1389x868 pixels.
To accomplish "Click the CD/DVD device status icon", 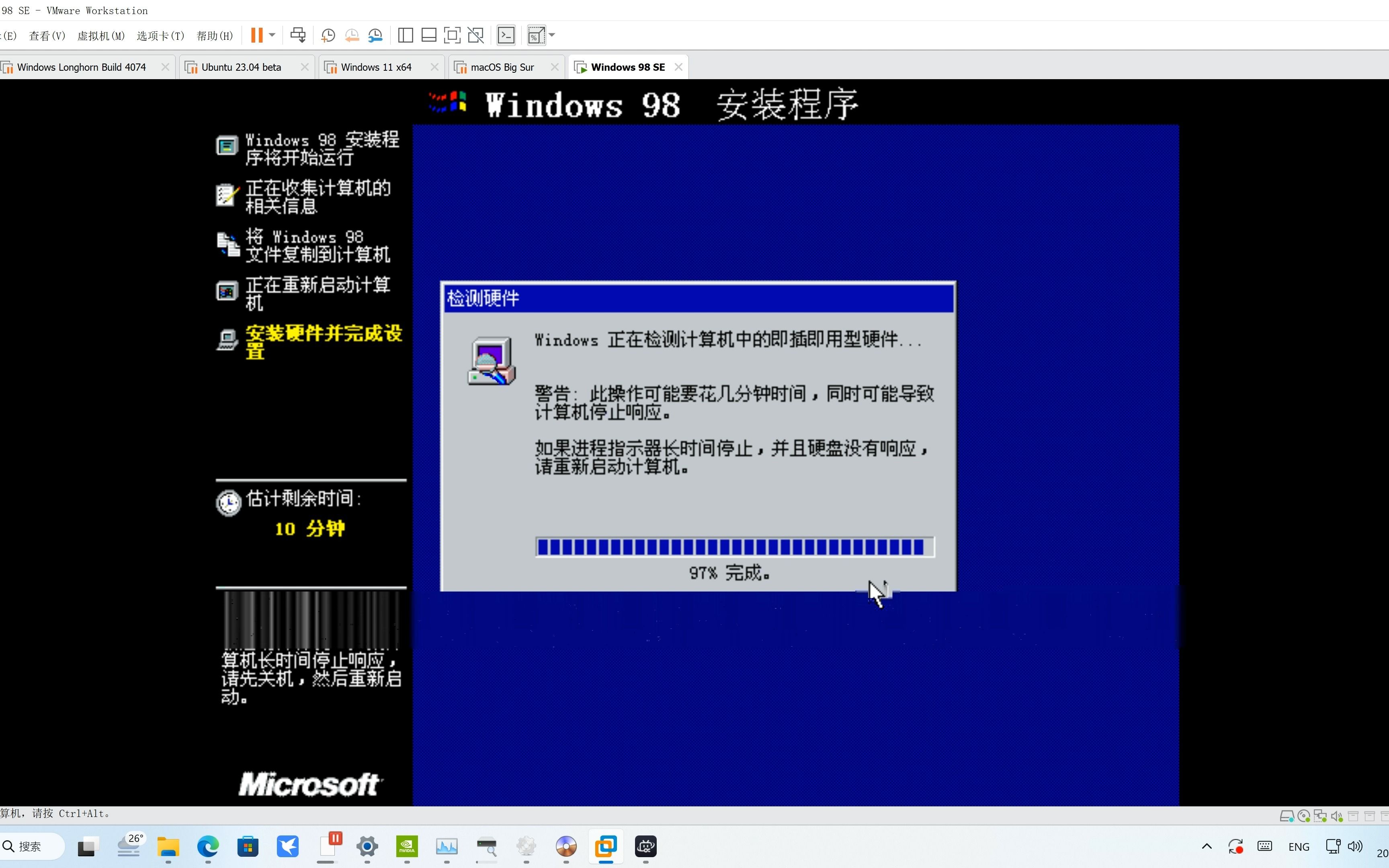I will (1304, 816).
